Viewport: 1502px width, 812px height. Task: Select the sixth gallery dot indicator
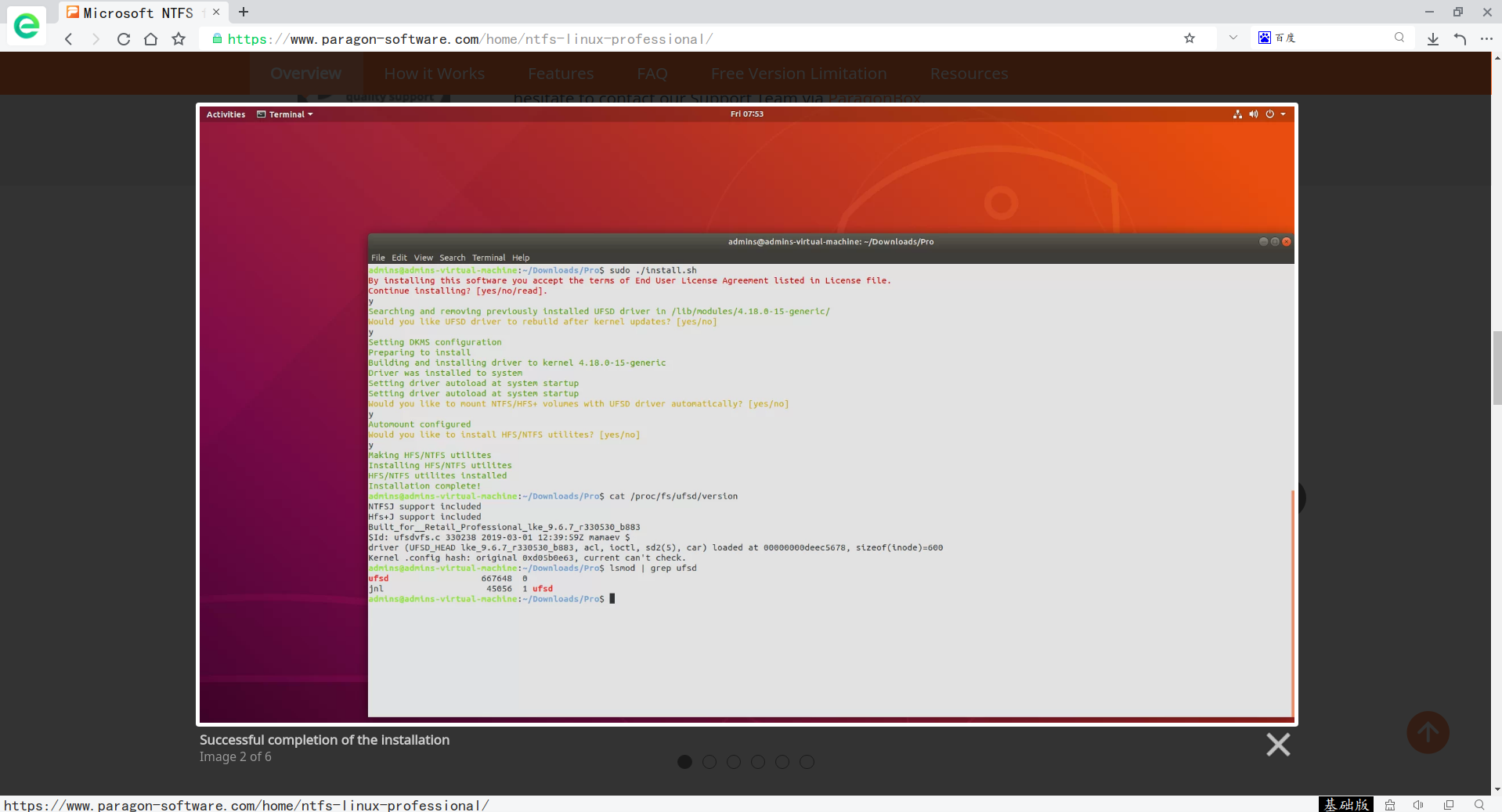[x=807, y=762]
